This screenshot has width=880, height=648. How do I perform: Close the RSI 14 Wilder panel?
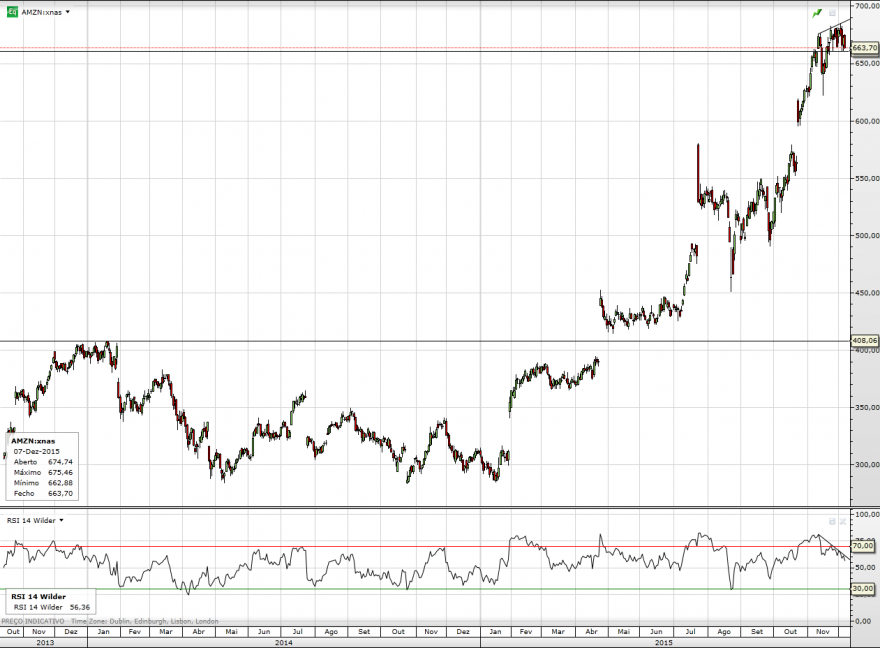(842, 521)
